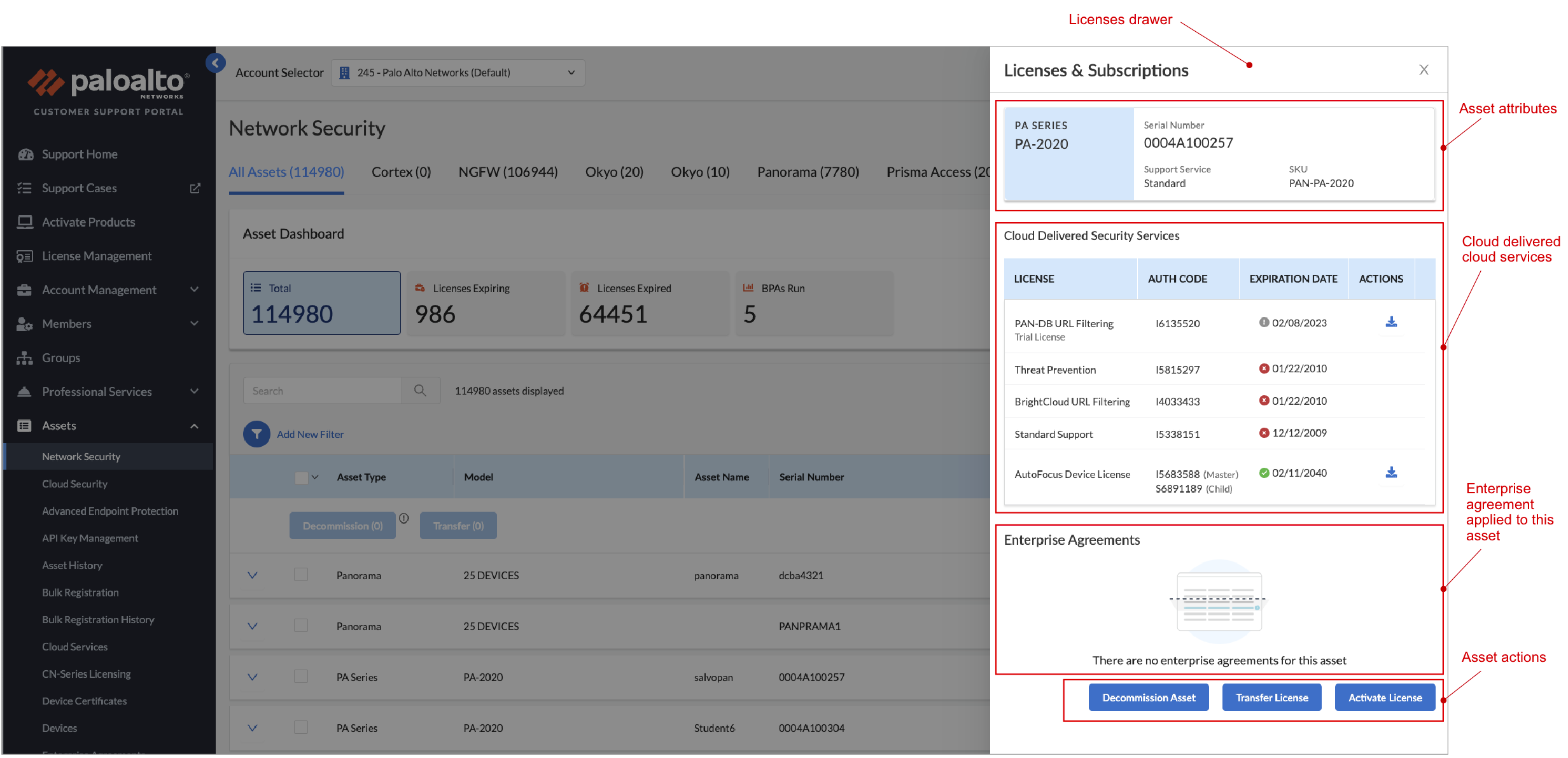Viewport: 1568px width, 758px height.
Task: Switch to the NGFW tab
Action: pos(508,172)
